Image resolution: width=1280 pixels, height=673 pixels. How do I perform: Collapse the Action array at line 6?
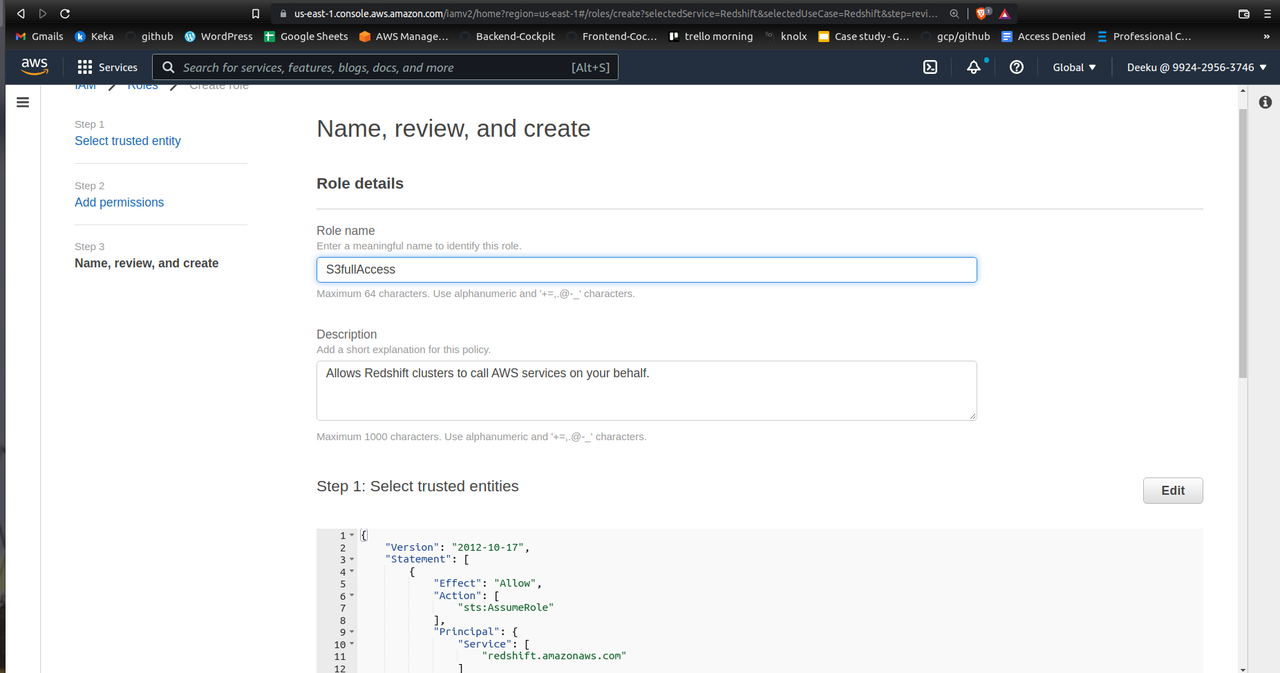click(x=351, y=596)
